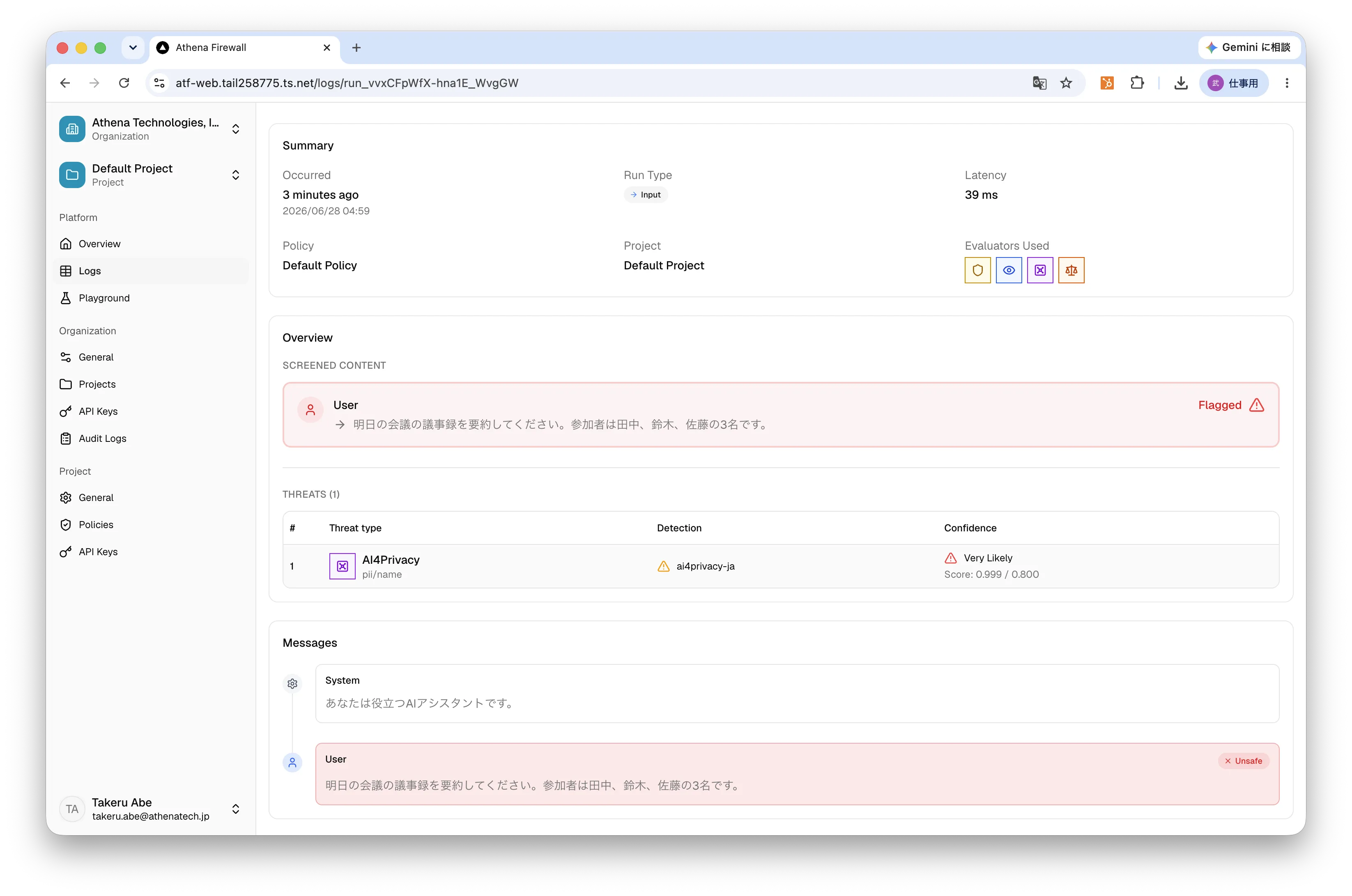
Task: Click the Score: 0.999 / 0.800 text
Action: [991, 574]
